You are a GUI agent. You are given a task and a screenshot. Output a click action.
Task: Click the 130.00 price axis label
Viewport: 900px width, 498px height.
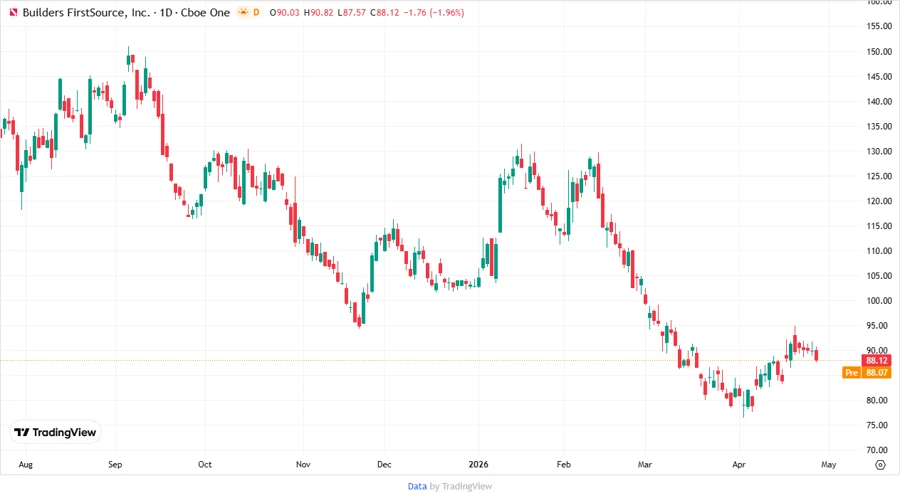879,151
